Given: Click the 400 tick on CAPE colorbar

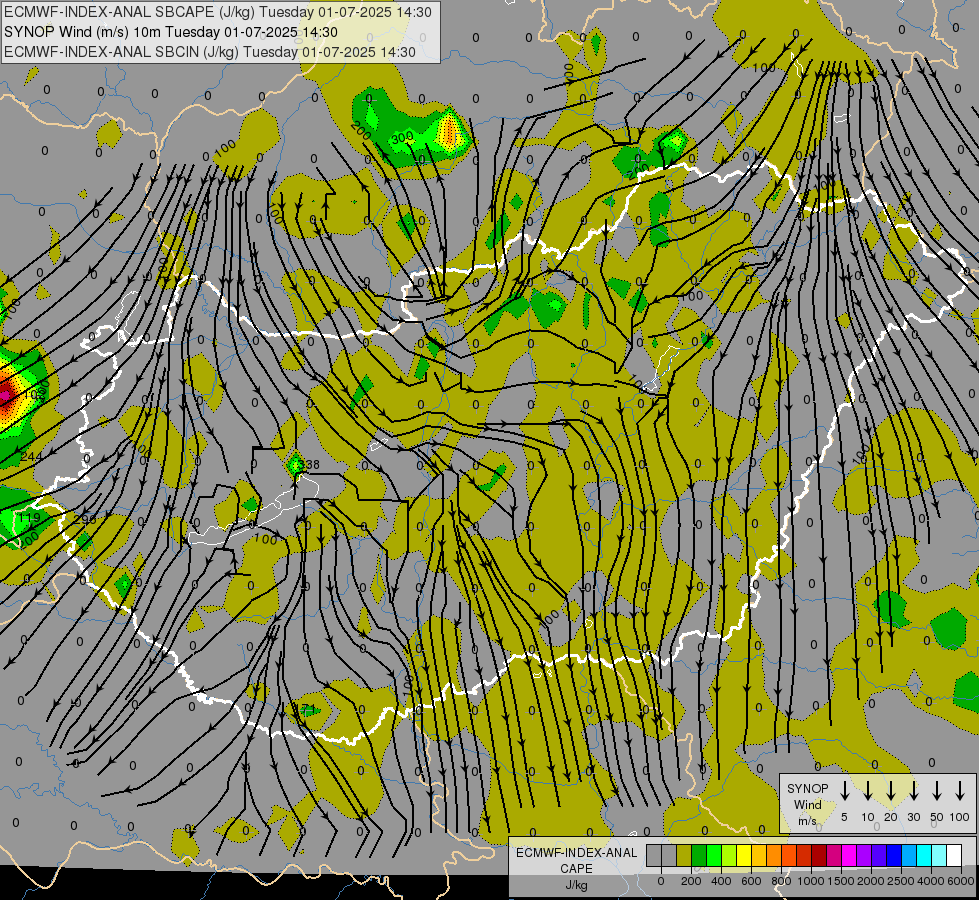Looking at the screenshot, I should pyautogui.click(x=721, y=881).
